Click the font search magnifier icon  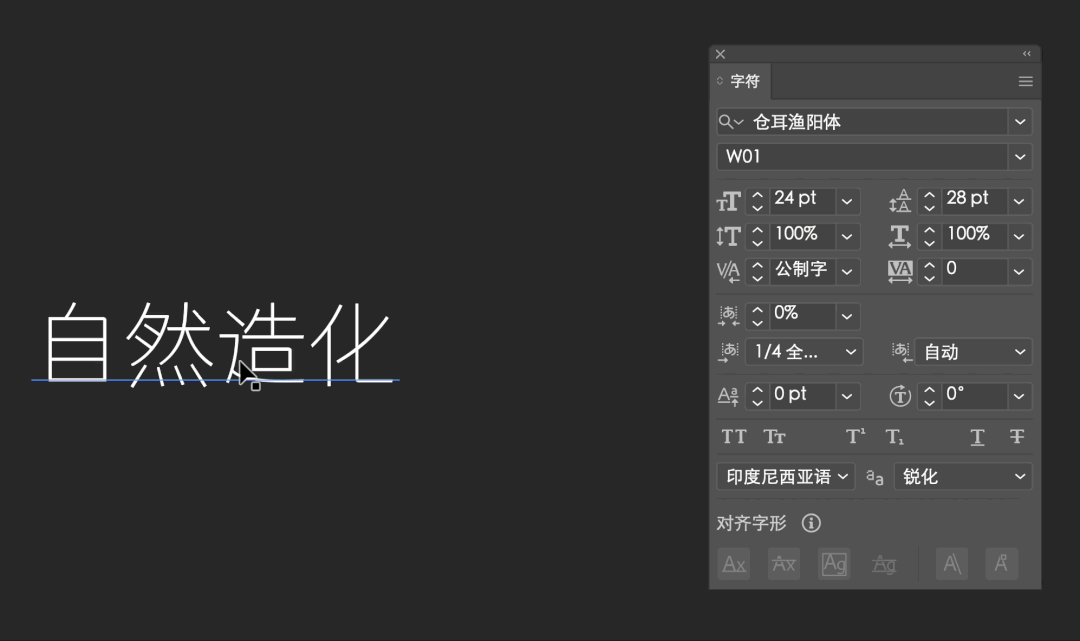[730, 123]
